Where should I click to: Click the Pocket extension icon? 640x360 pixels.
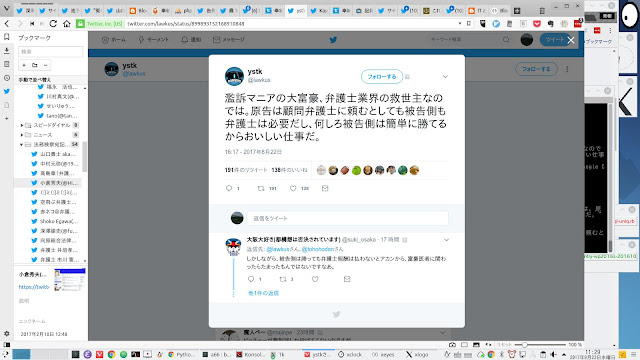tap(537, 24)
